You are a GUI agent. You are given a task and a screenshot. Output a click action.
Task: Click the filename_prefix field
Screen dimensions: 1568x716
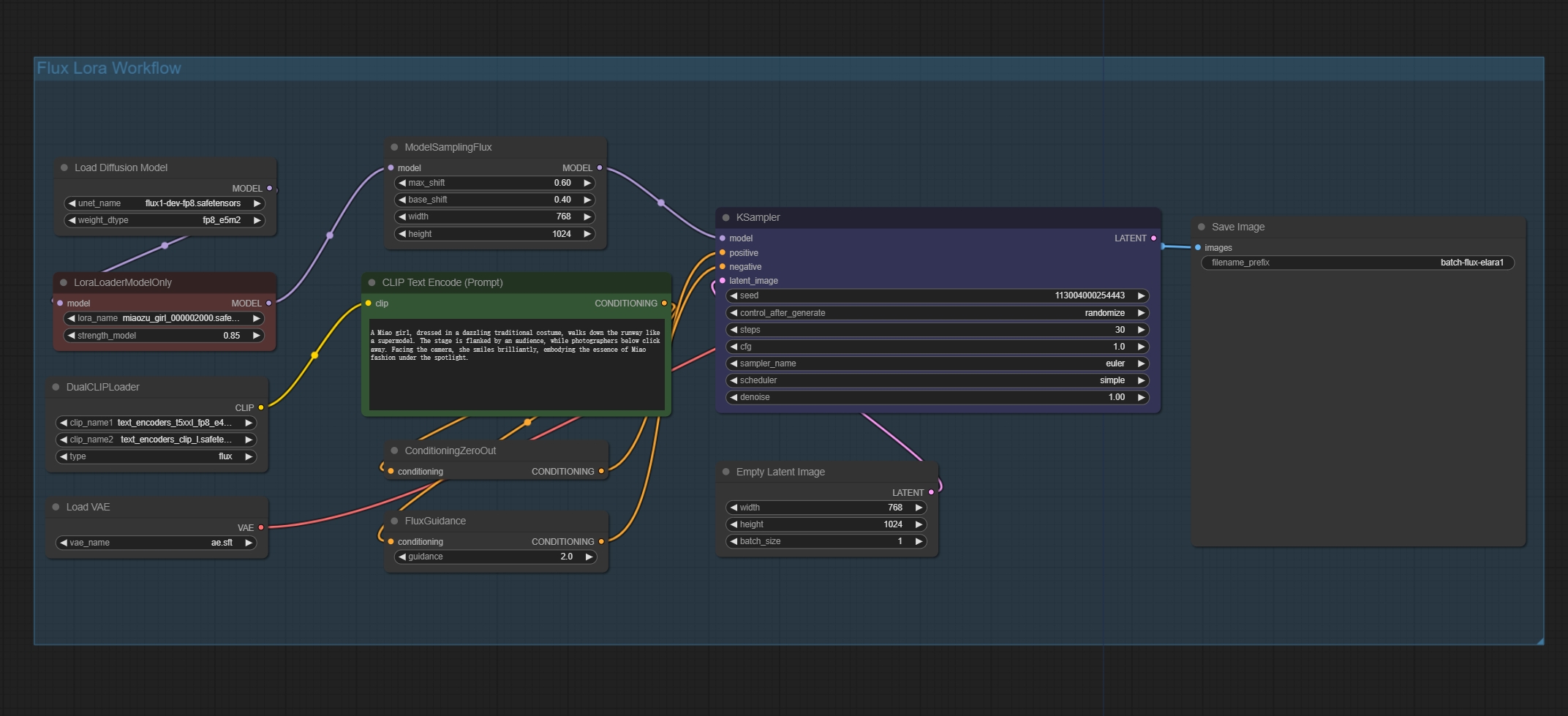(x=1357, y=263)
